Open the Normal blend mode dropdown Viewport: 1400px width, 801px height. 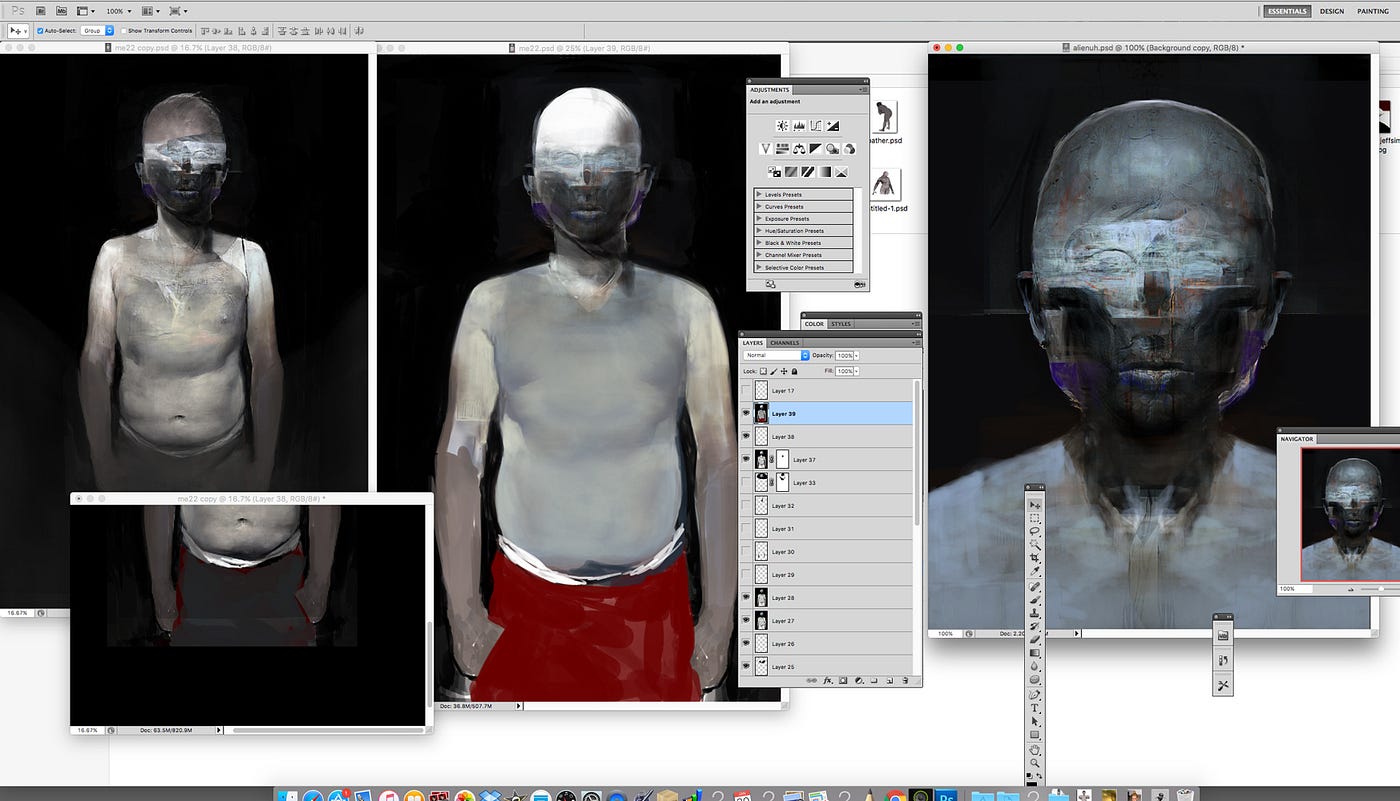pos(777,355)
